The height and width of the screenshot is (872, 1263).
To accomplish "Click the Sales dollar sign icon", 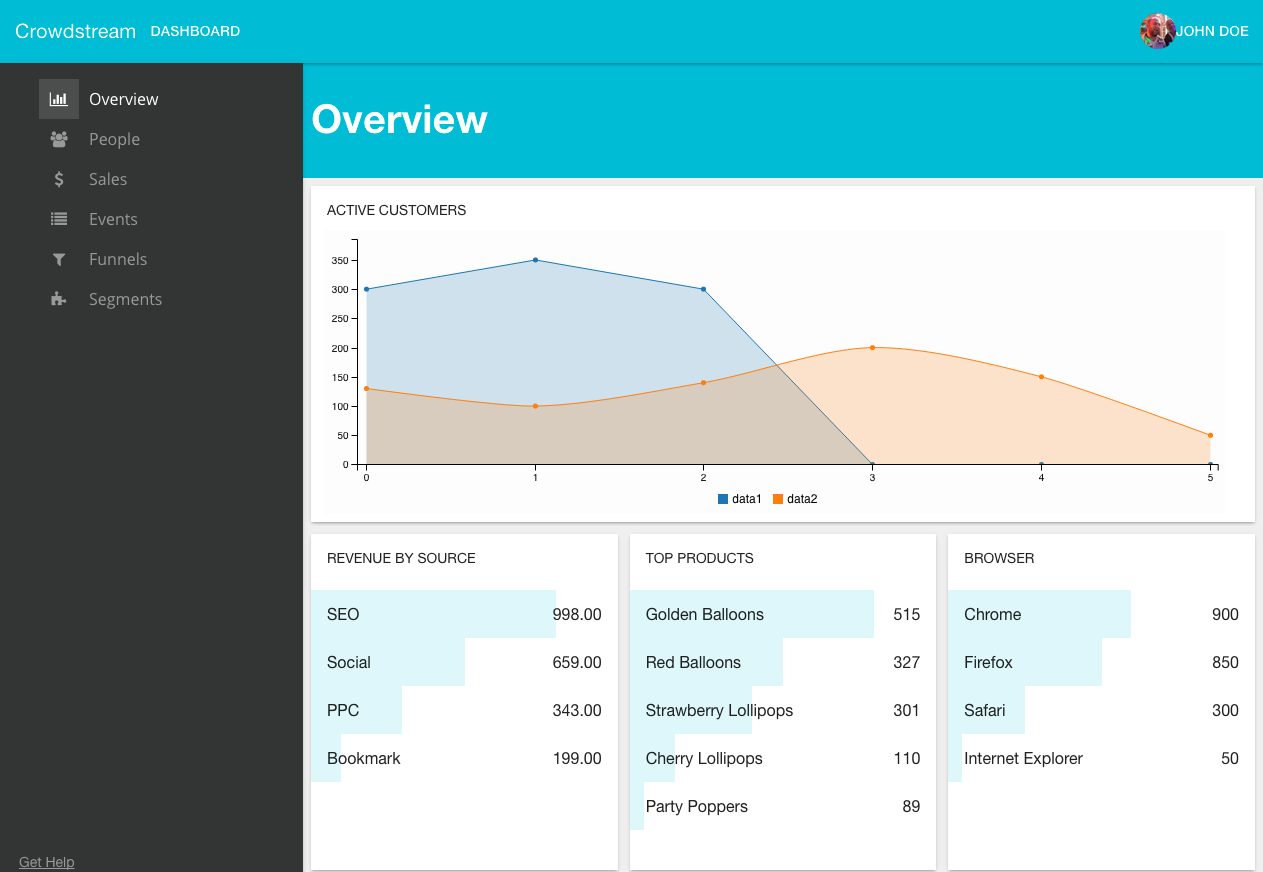I will point(59,179).
